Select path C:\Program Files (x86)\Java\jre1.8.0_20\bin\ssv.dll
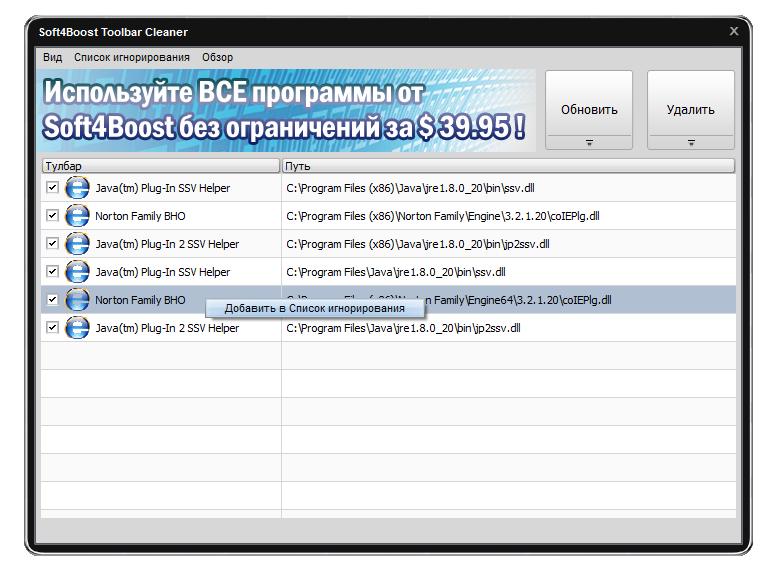 point(410,188)
